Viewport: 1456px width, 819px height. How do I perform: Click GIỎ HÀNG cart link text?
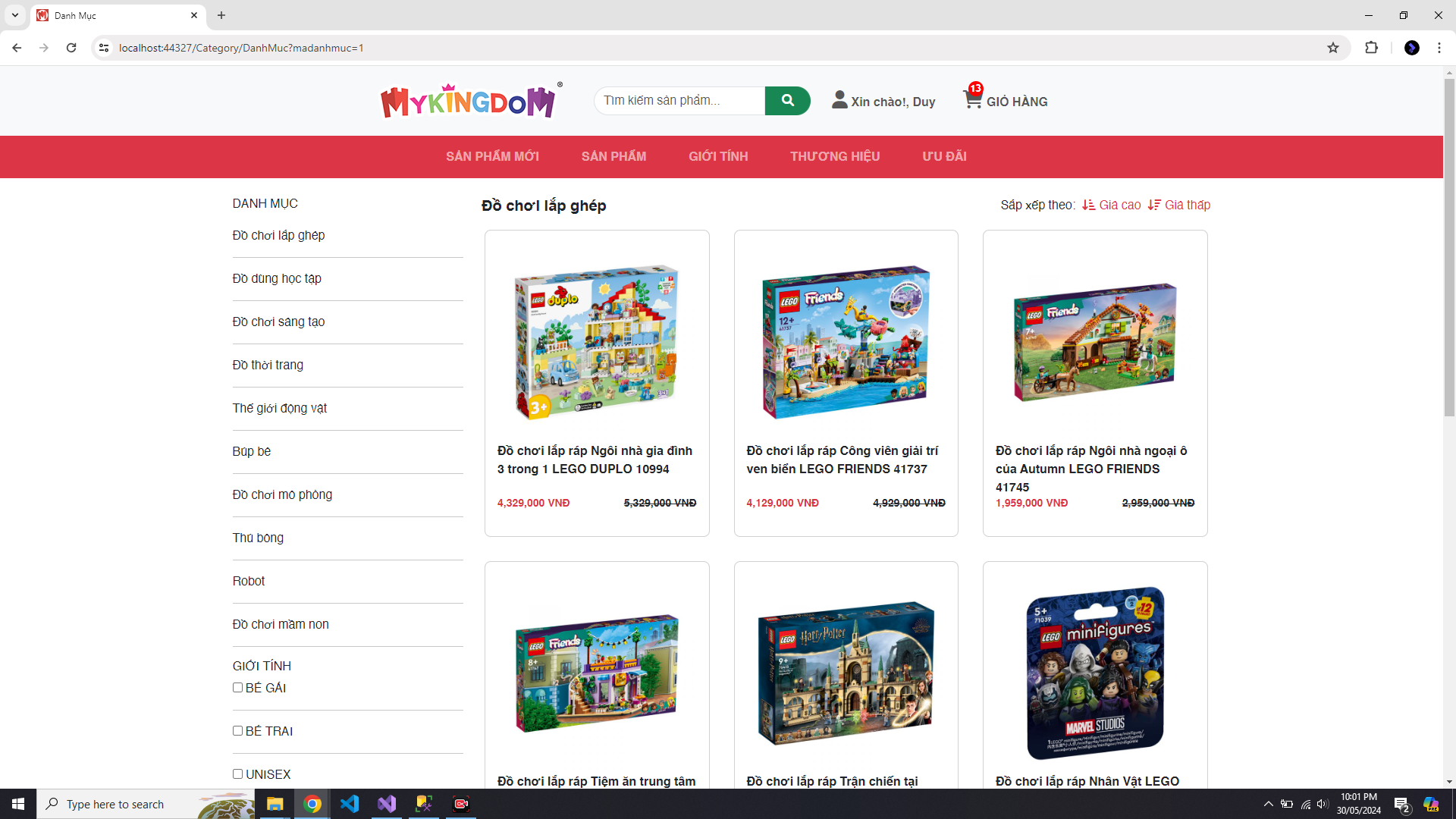tap(1017, 102)
